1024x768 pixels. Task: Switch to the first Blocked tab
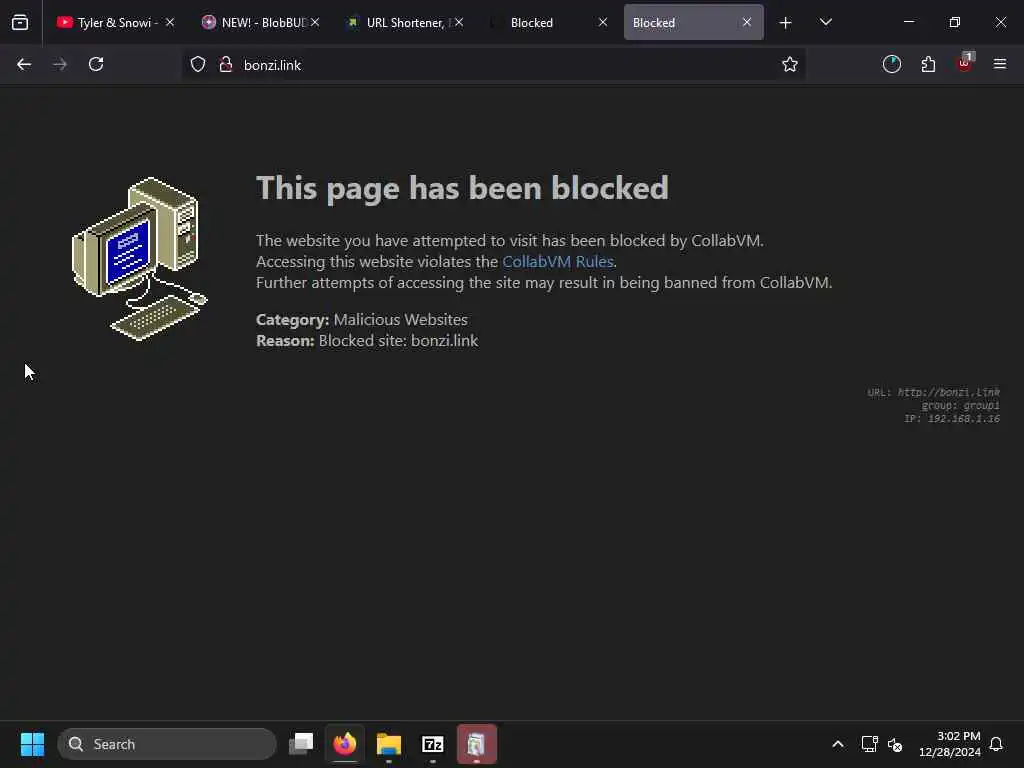click(x=550, y=22)
